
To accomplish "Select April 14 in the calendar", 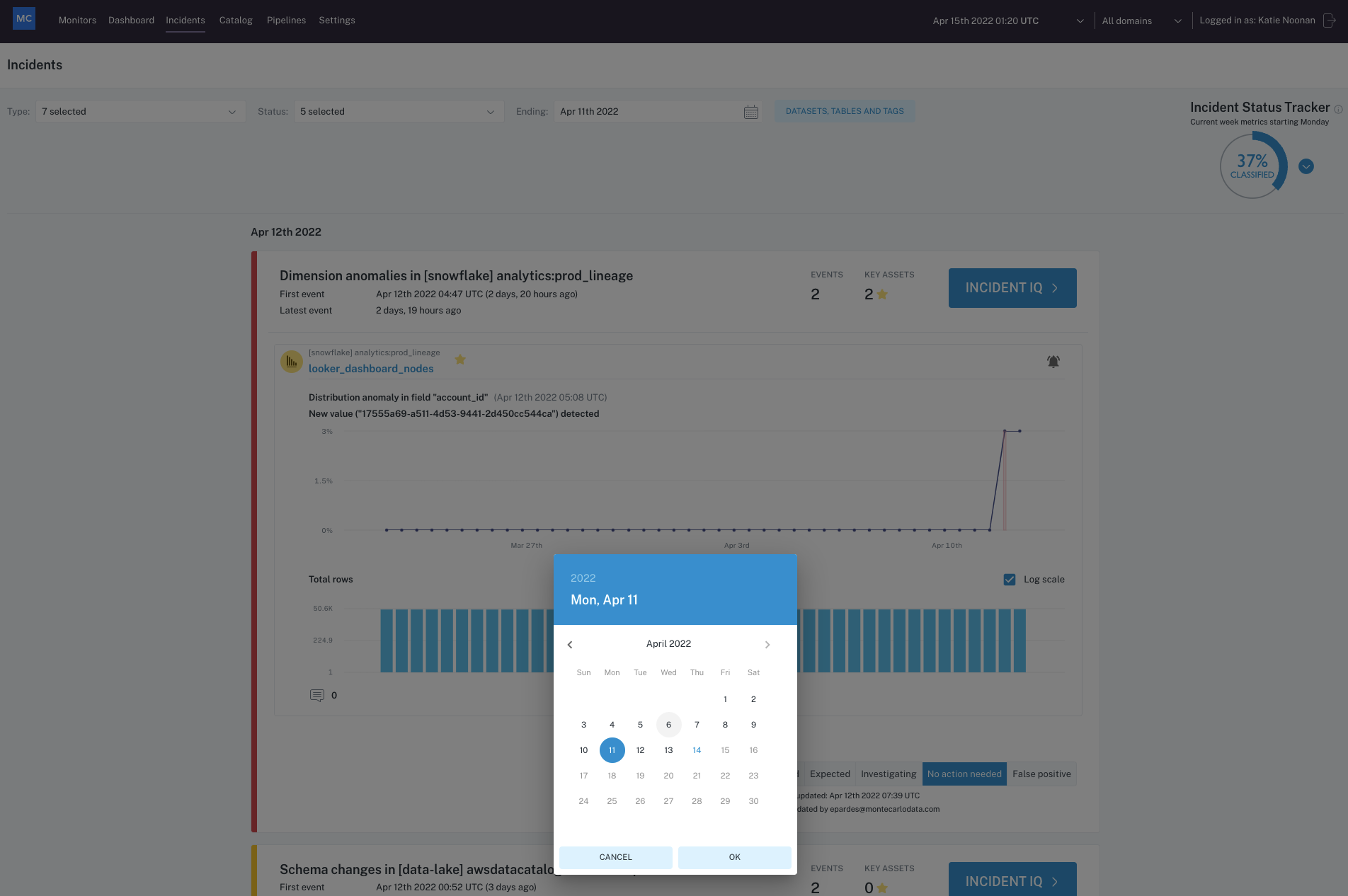I will (x=697, y=750).
